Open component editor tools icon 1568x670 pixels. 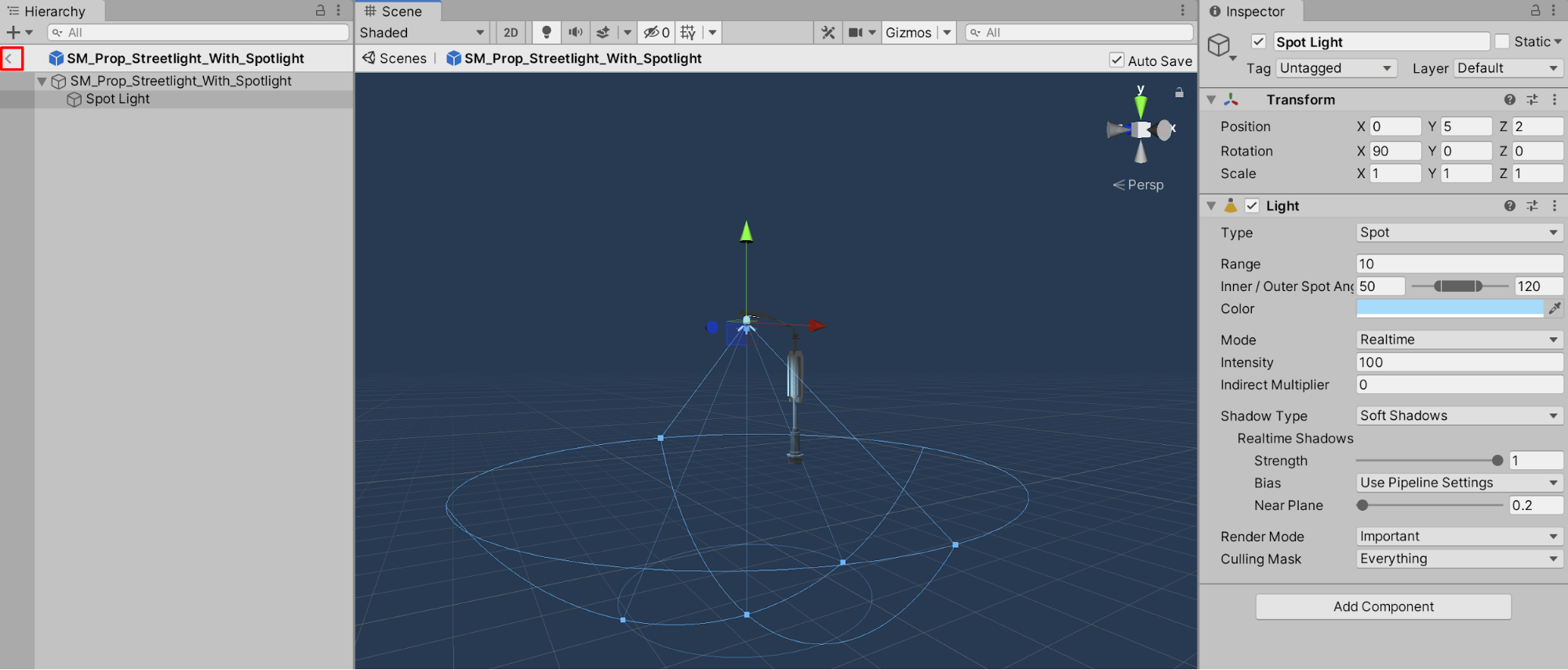[828, 32]
